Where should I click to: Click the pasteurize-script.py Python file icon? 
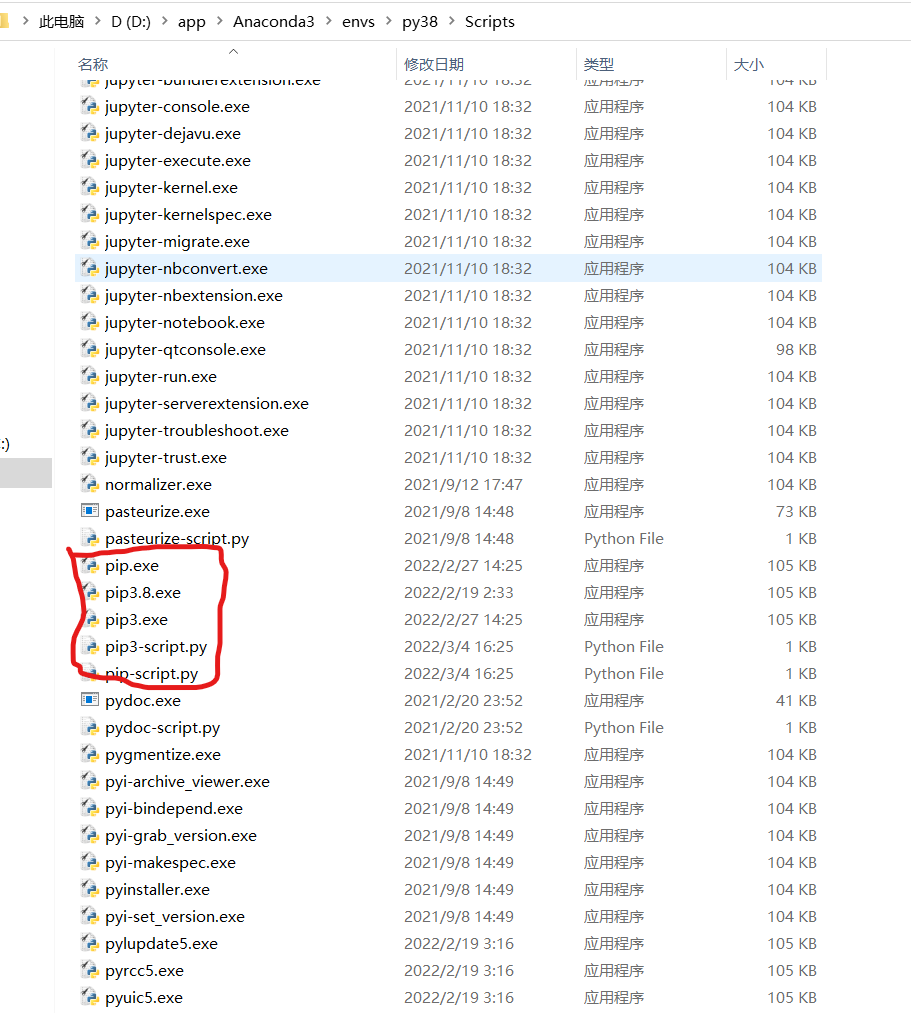click(90, 538)
